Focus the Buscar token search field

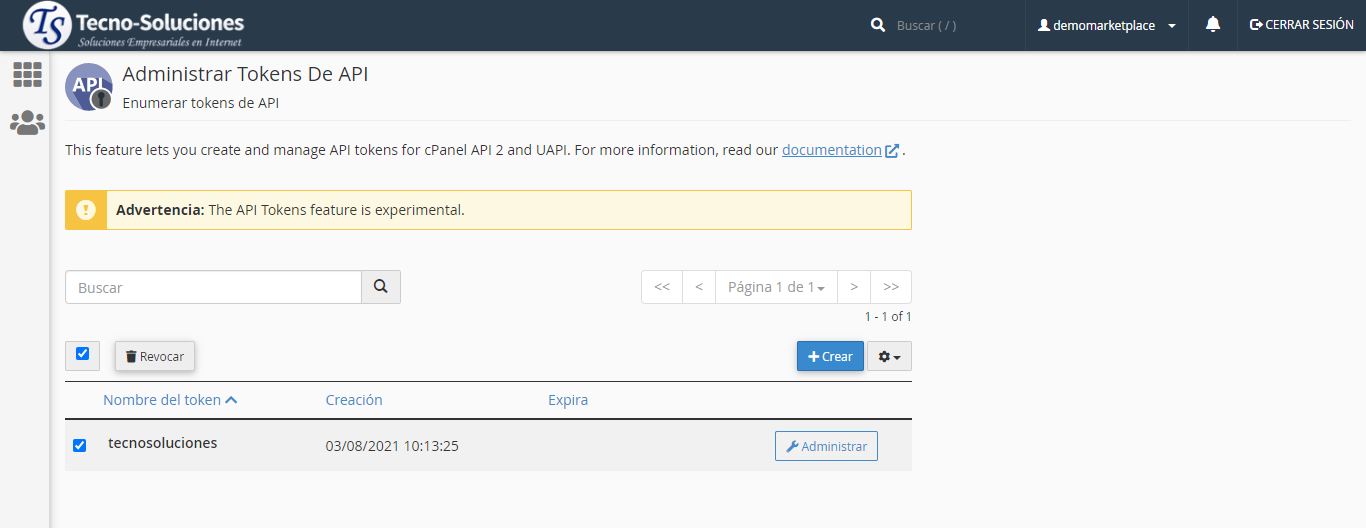pos(213,287)
